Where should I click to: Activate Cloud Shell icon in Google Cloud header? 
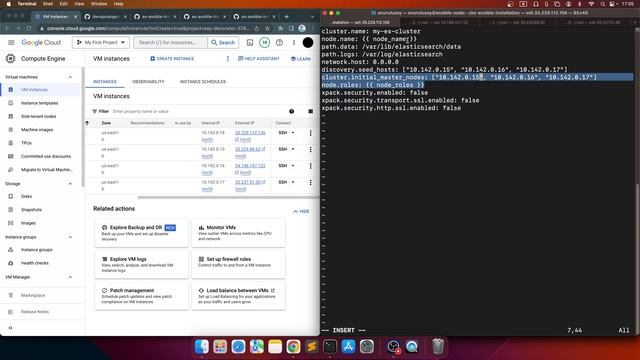pyautogui.click(x=250, y=42)
